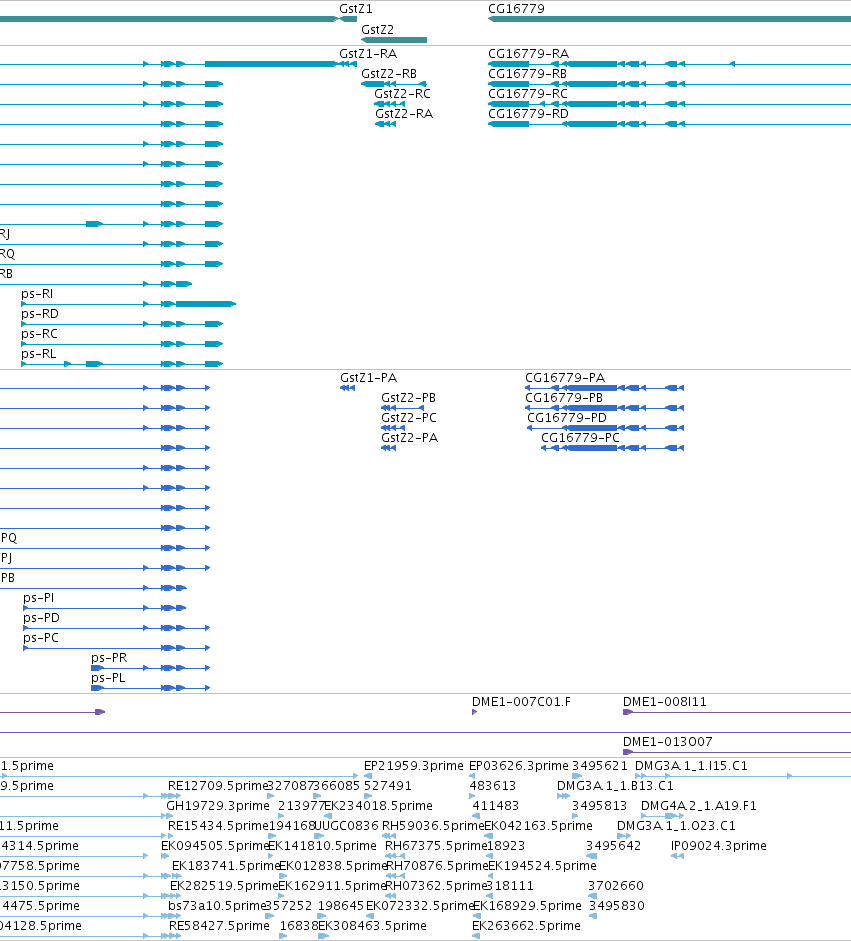The width and height of the screenshot is (851, 941).
Task: Select protein CG16779-PD label
Action: [x=567, y=418]
